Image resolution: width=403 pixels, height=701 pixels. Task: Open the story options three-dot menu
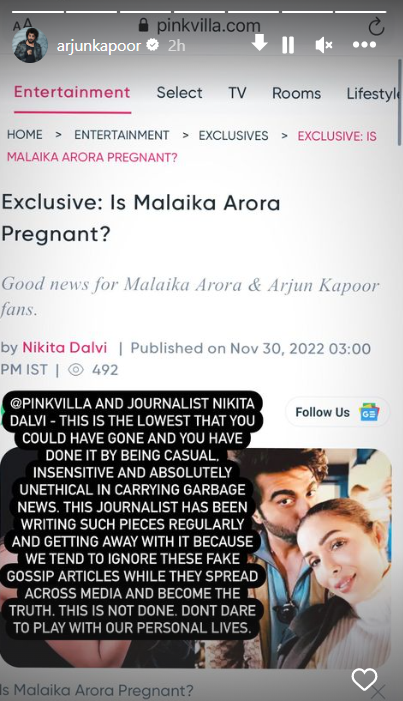pos(364,45)
